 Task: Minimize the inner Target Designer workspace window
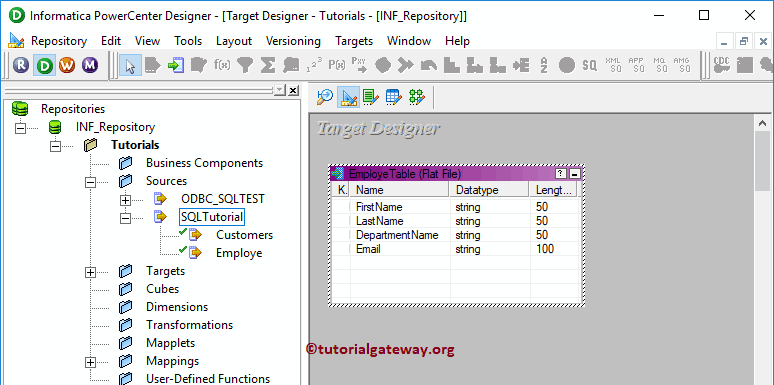(x=724, y=42)
